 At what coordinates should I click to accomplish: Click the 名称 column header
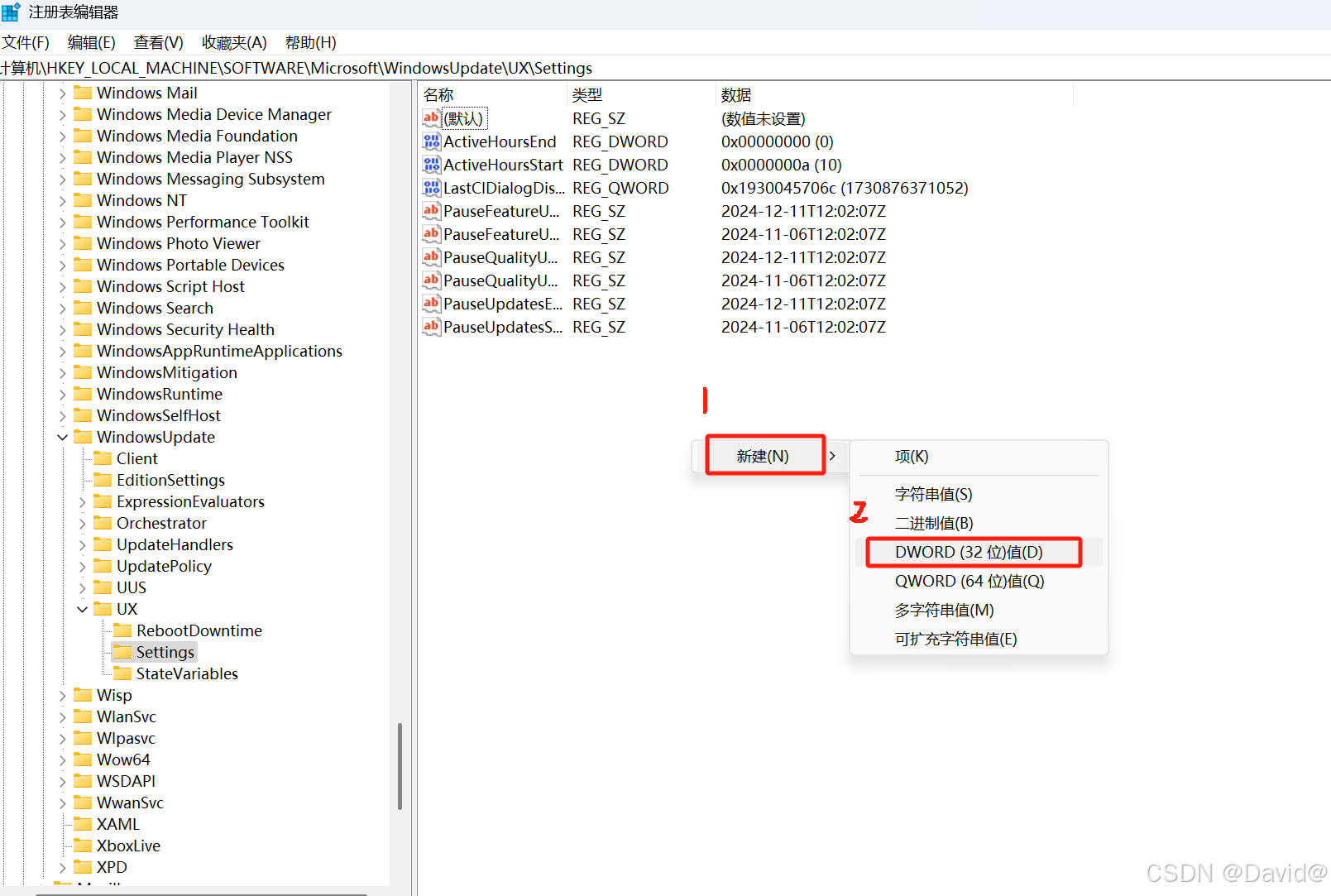493,95
